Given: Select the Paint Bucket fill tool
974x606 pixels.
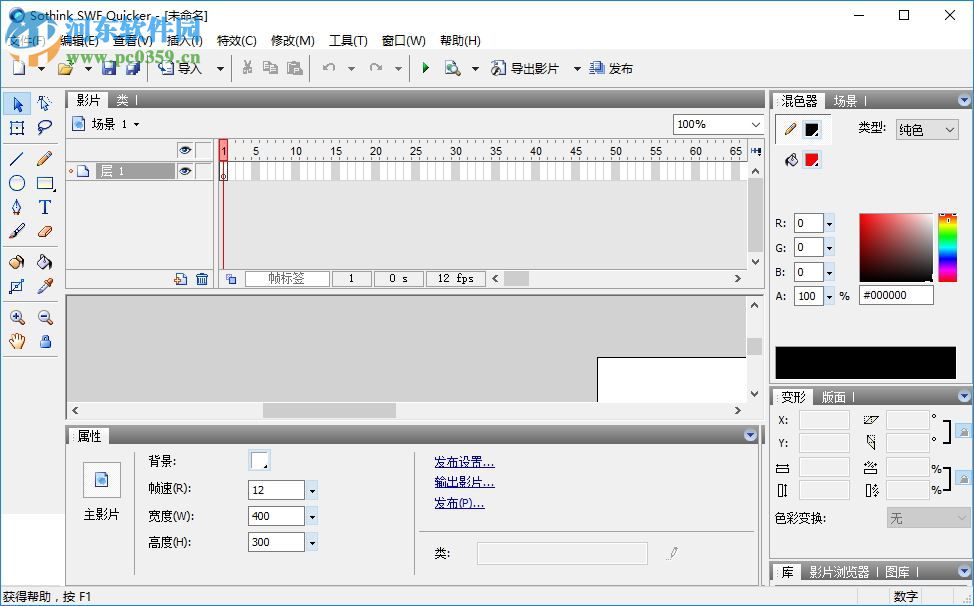Looking at the screenshot, I should pos(44,262).
